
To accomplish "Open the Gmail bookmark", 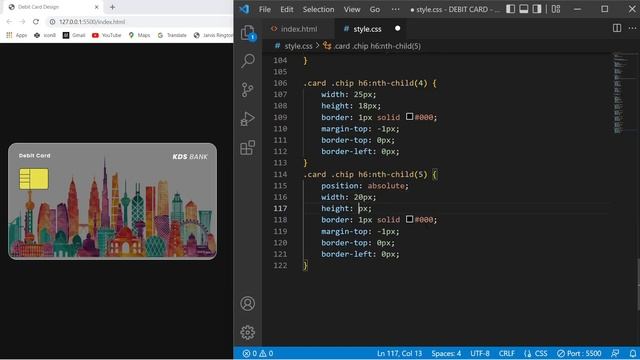I will point(74,36).
